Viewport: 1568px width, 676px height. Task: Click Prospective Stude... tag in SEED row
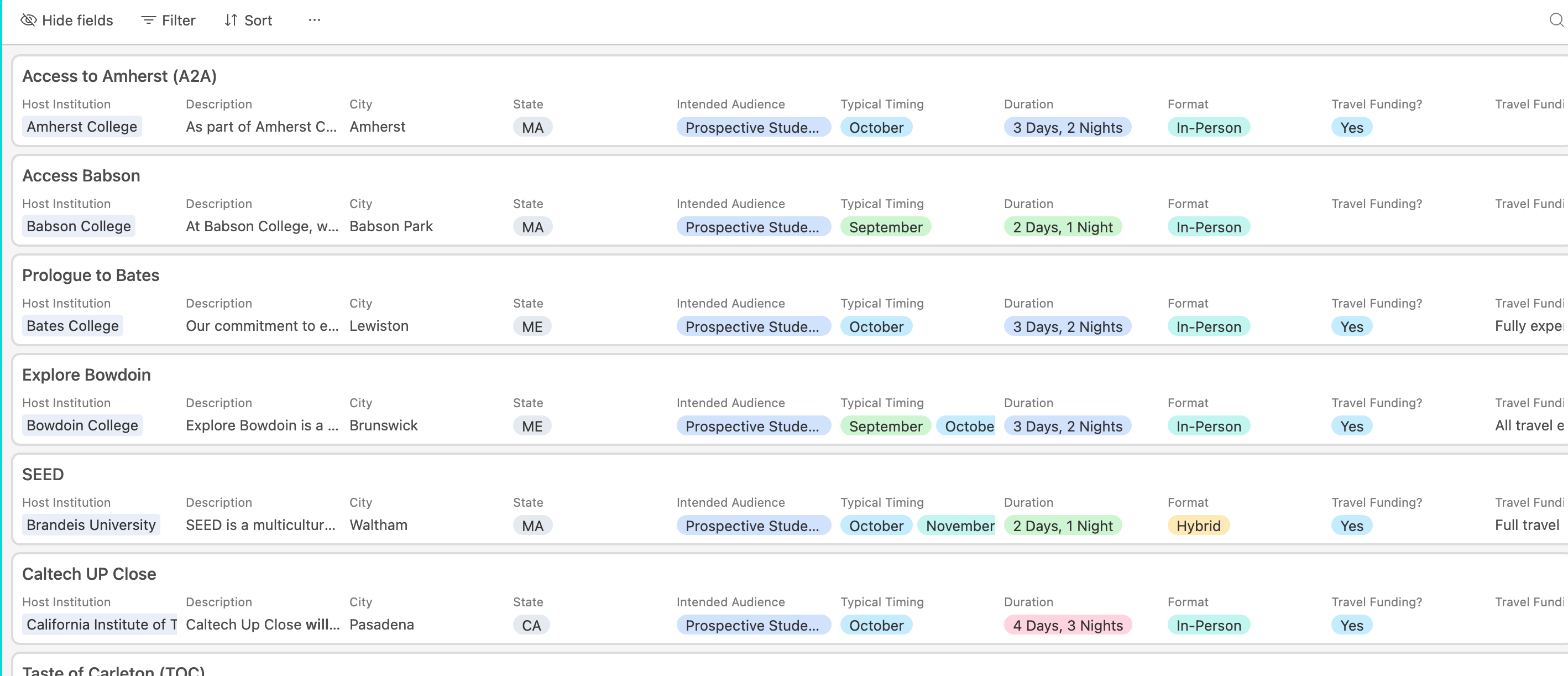pyautogui.click(x=754, y=526)
